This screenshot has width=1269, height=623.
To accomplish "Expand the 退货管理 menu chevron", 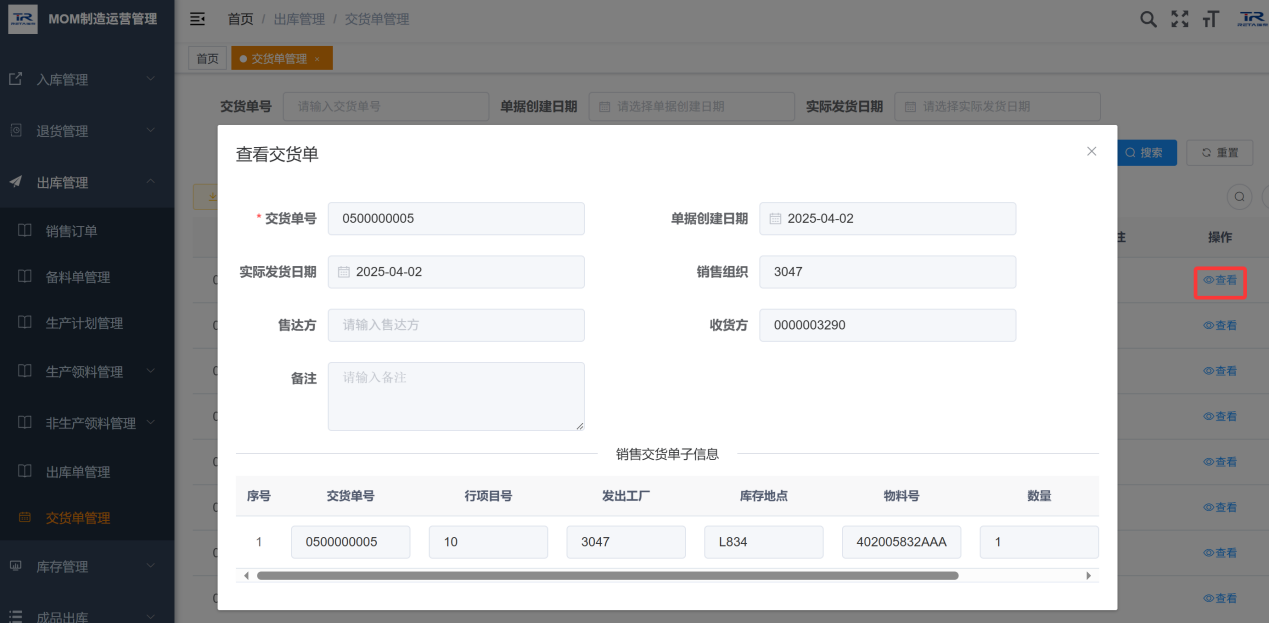I will pos(150,130).
